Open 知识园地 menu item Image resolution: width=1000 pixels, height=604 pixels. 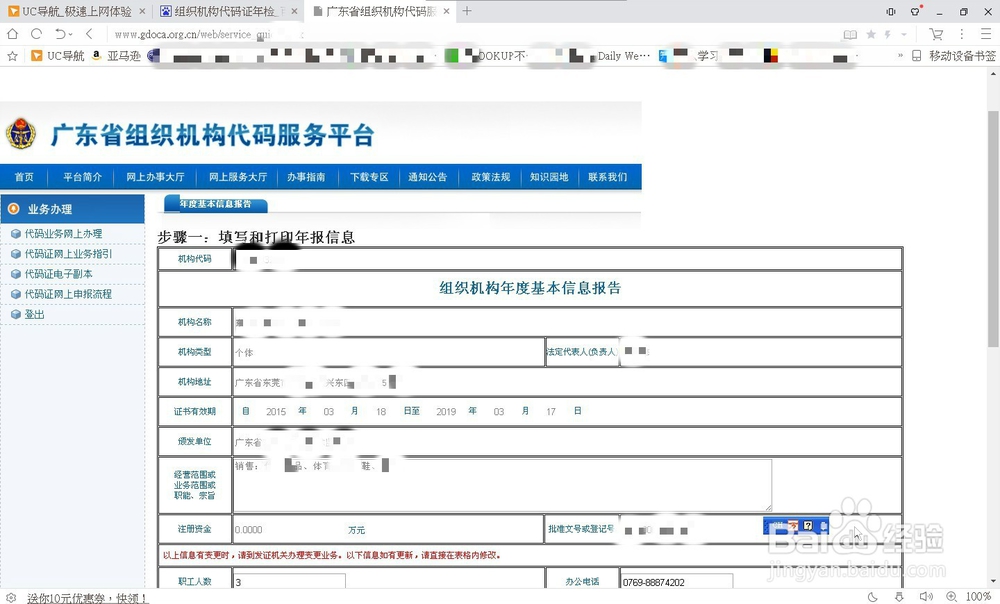(x=549, y=177)
